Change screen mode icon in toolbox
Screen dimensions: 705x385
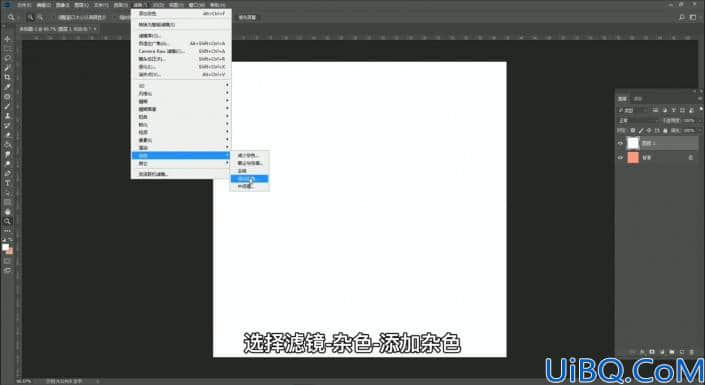(x=7, y=270)
